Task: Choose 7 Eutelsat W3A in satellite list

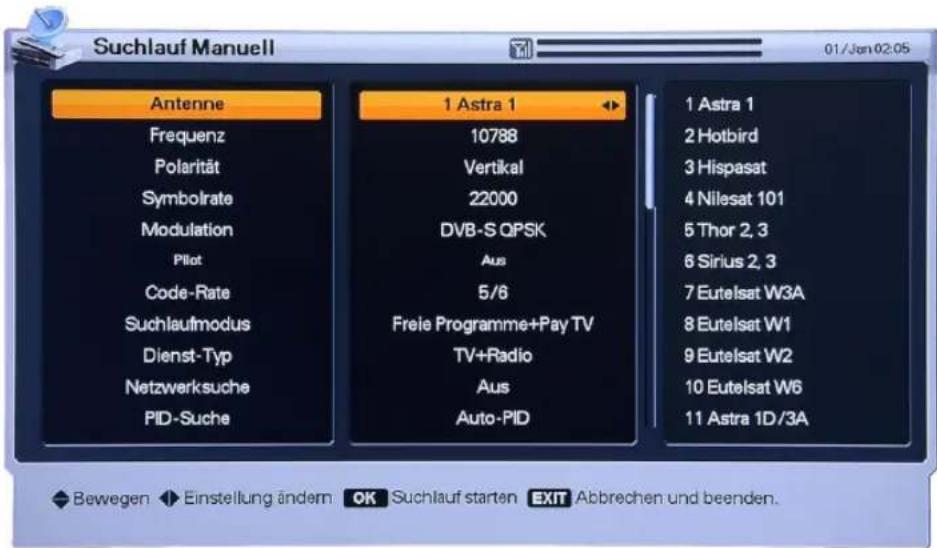Action: point(744,293)
